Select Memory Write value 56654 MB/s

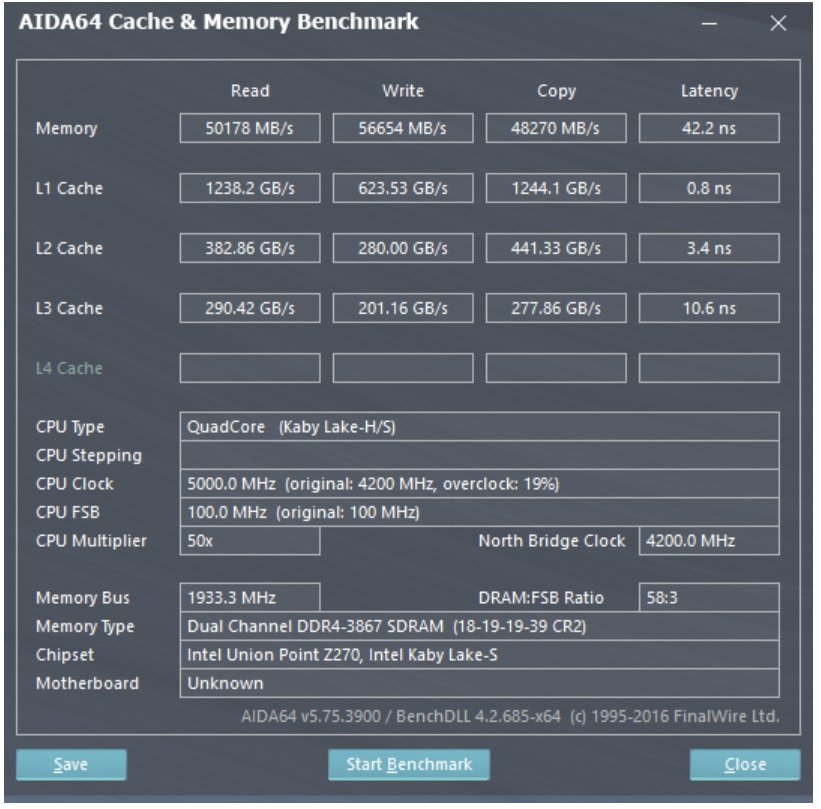tap(403, 128)
